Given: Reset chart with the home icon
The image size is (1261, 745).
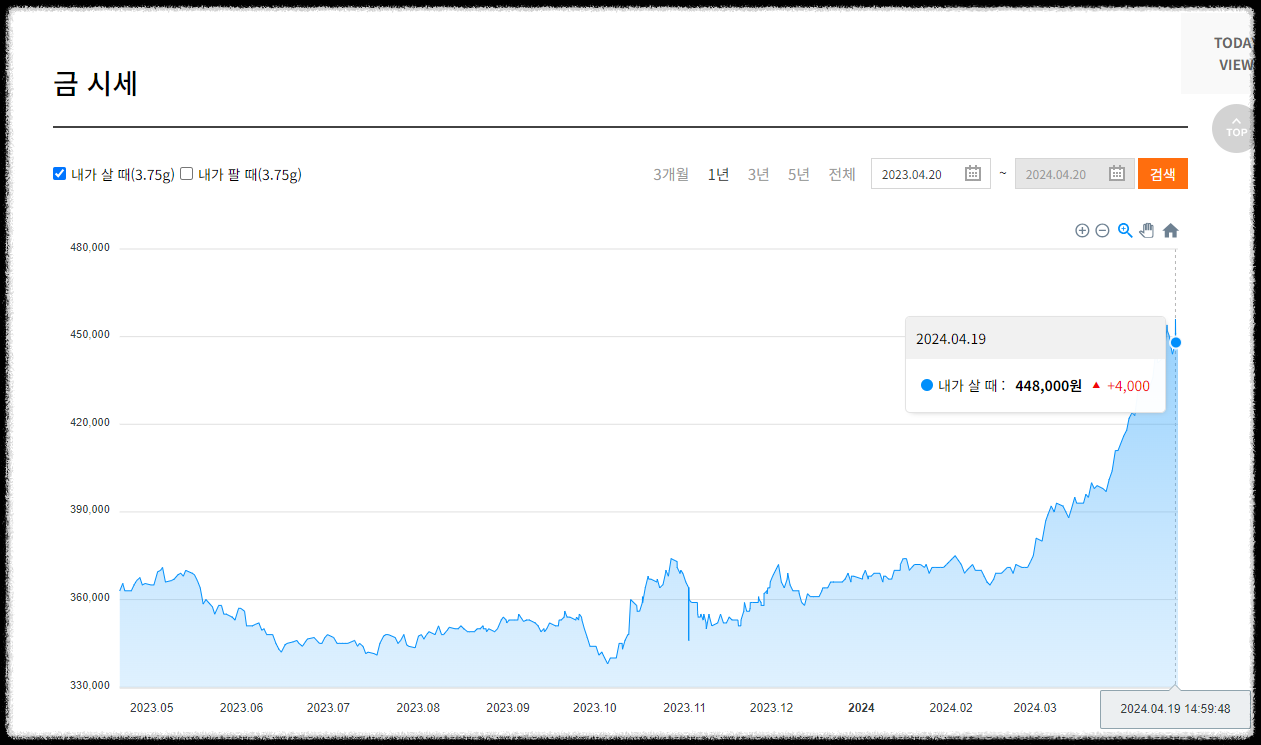Looking at the screenshot, I should point(1170,231).
